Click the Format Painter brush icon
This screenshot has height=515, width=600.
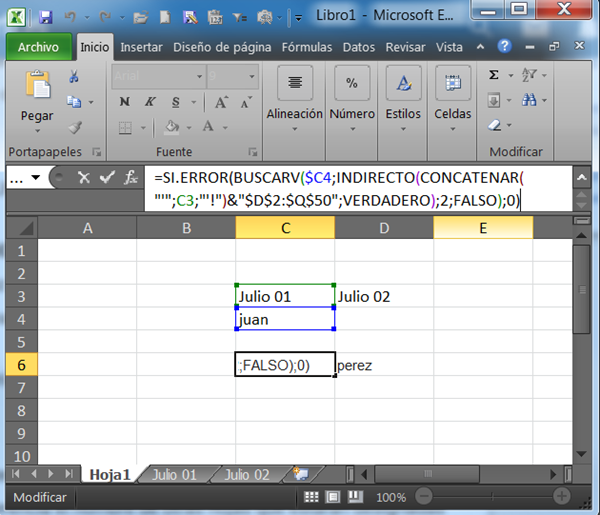pos(75,127)
